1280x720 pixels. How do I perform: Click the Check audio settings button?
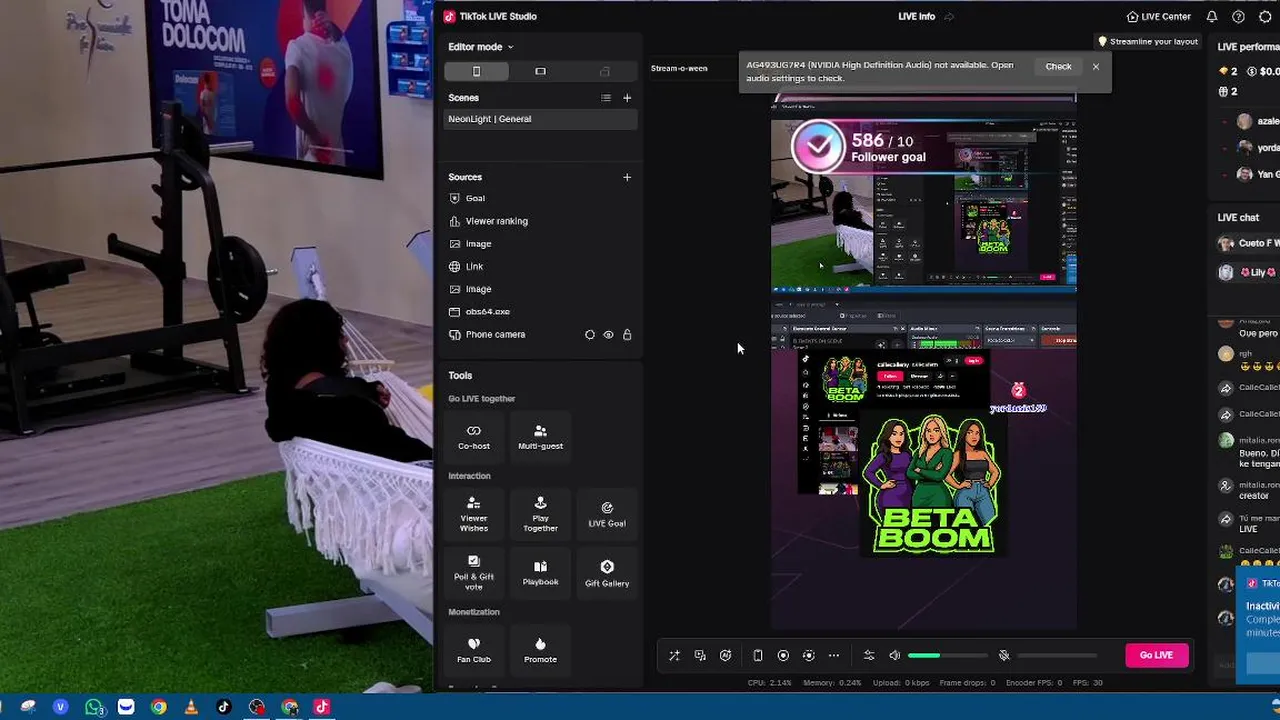point(1058,67)
